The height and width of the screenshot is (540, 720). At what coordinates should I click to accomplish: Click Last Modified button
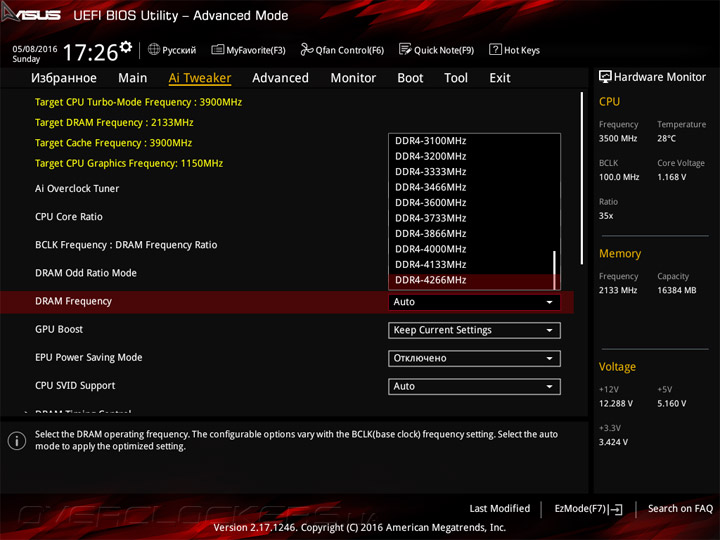tap(500, 509)
